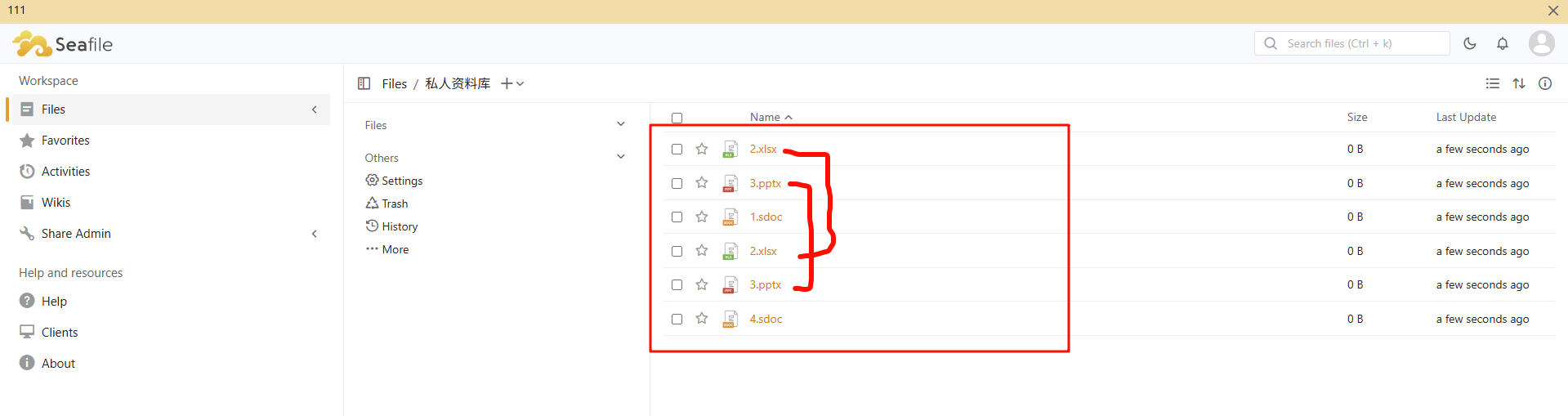The height and width of the screenshot is (416, 1568).
Task: Open the Trash link
Action: pos(394,204)
